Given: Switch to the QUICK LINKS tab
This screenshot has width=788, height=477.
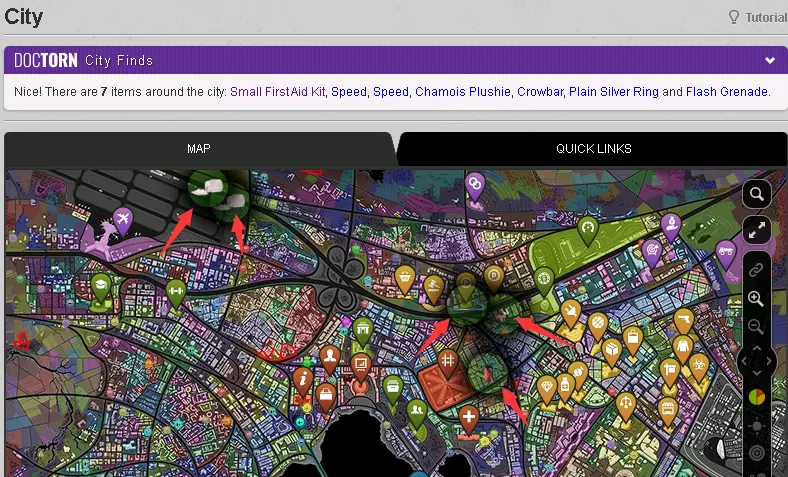Looking at the screenshot, I should [x=593, y=149].
